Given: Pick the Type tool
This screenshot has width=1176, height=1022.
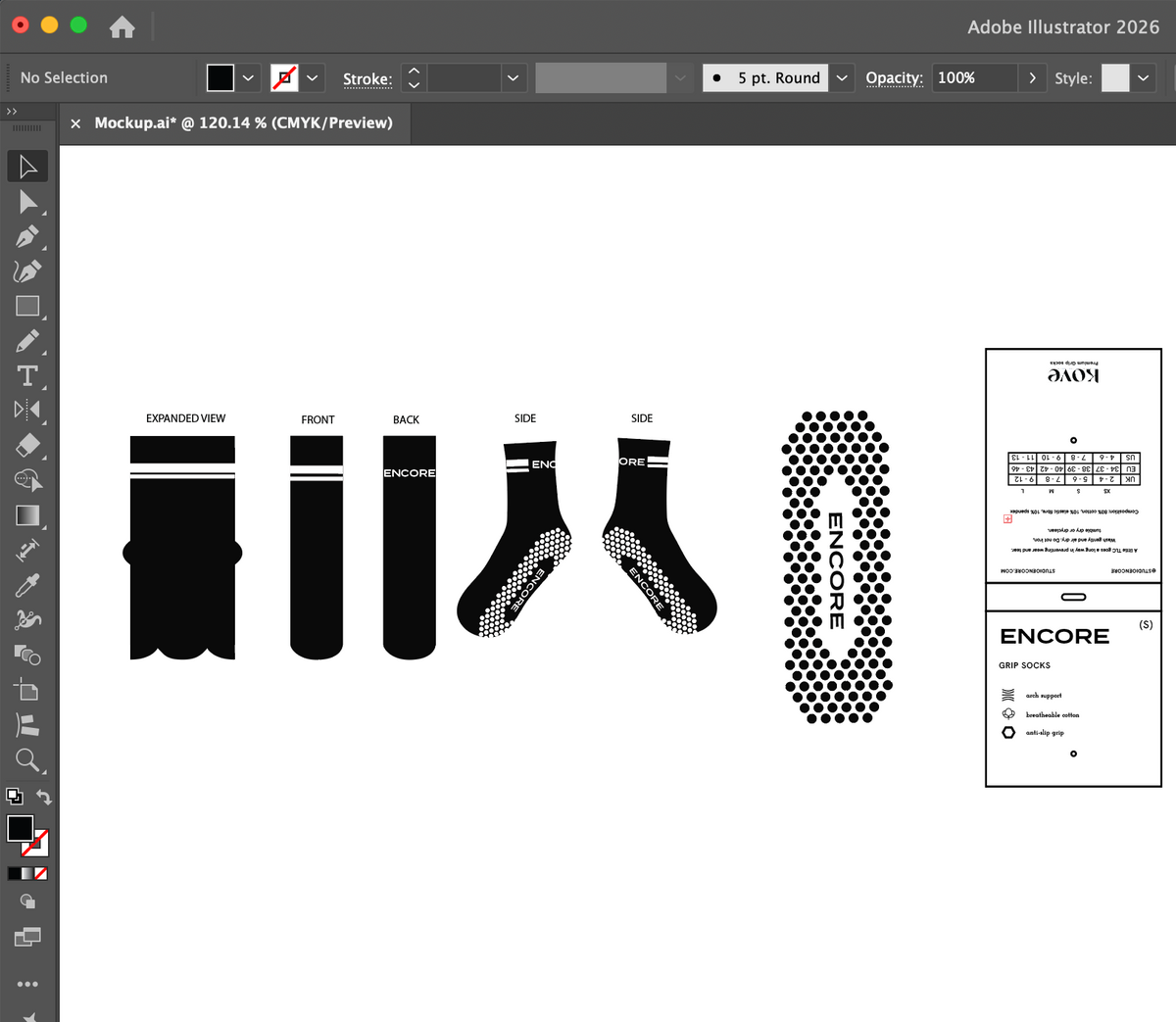Looking at the screenshot, I should [27, 376].
